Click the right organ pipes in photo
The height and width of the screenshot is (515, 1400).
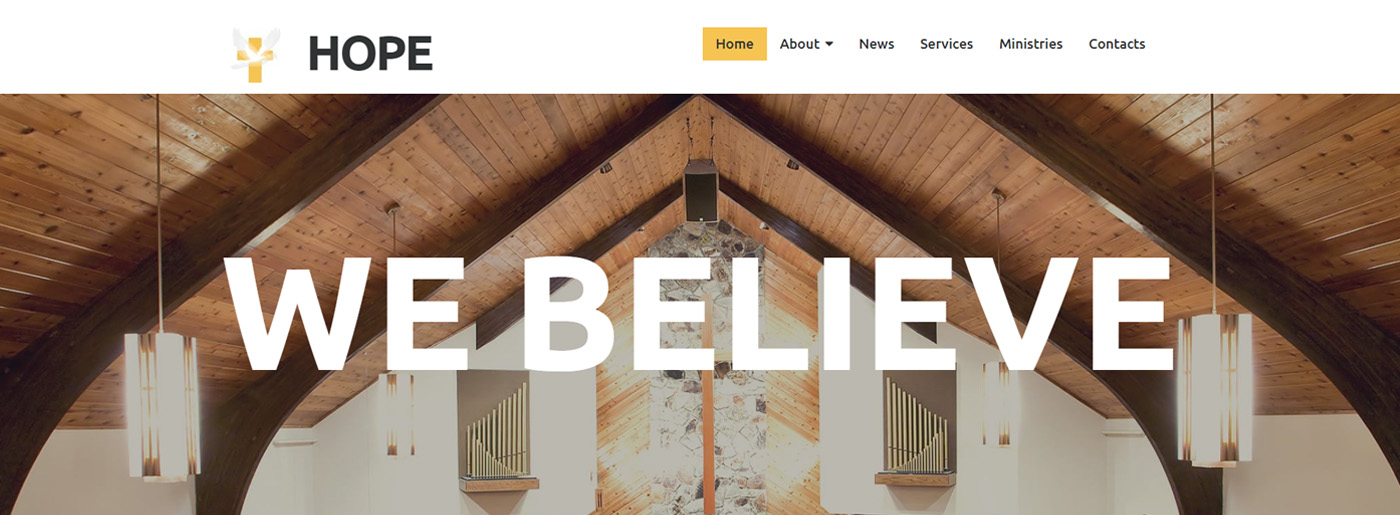(915, 426)
